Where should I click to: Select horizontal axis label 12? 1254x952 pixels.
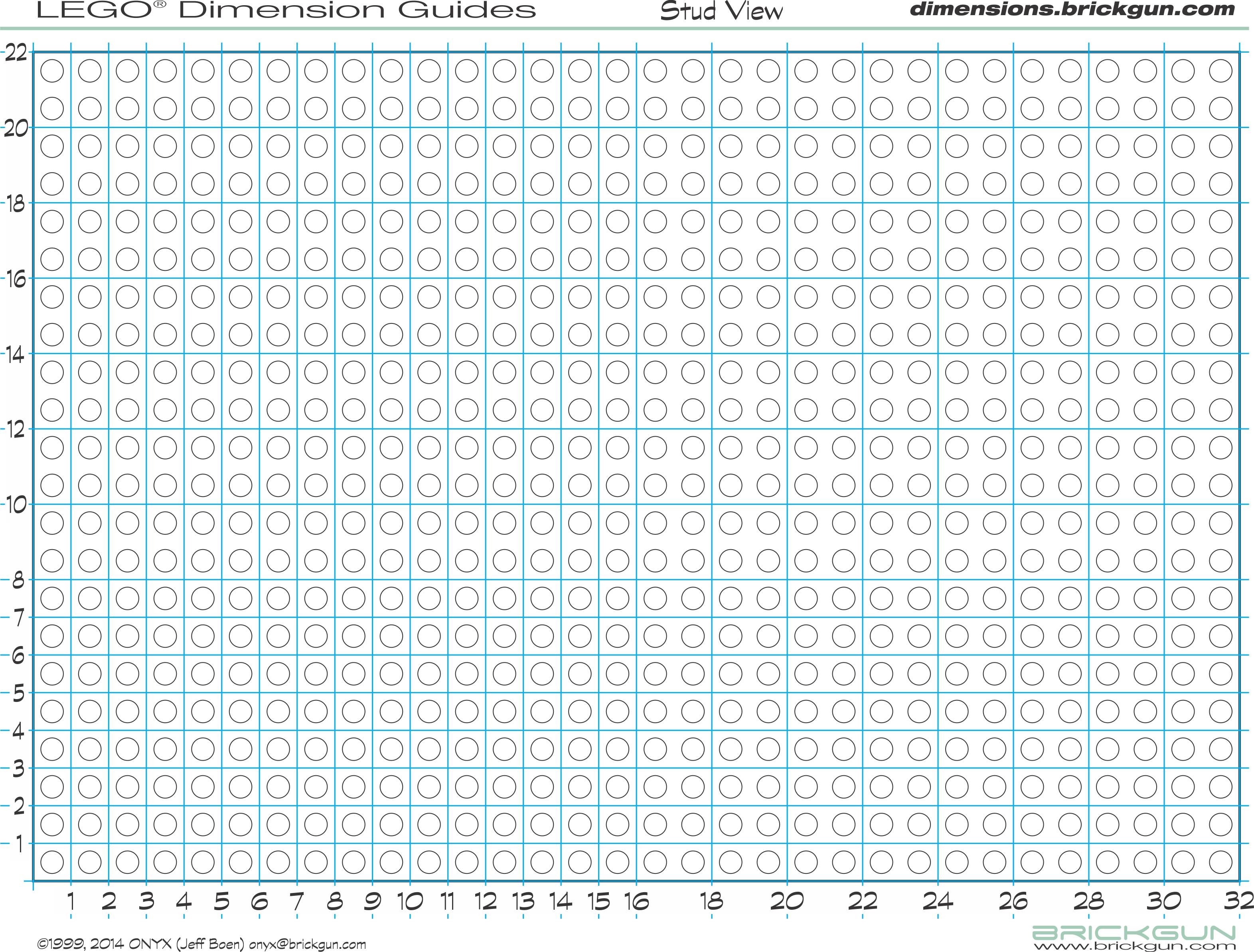[485, 901]
